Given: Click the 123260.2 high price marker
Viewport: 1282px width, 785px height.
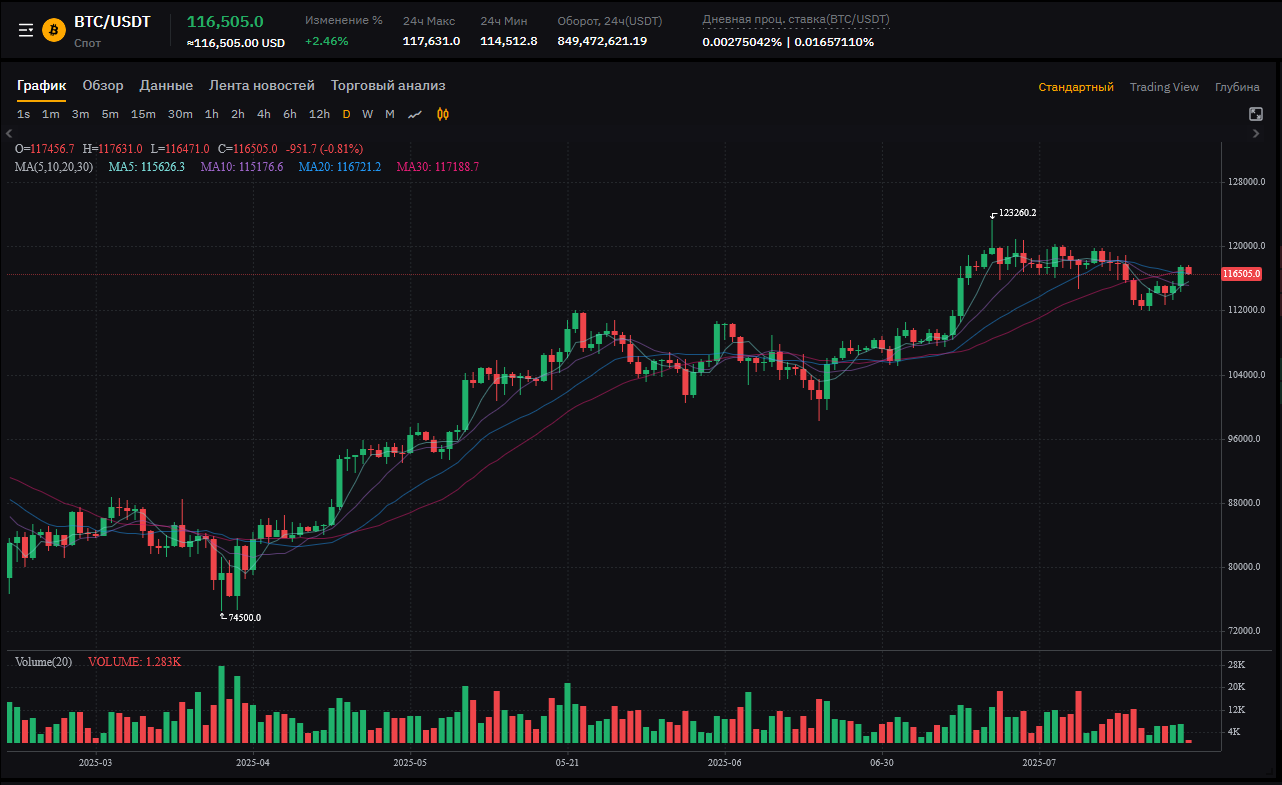Looking at the screenshot, I should 1017,213.
